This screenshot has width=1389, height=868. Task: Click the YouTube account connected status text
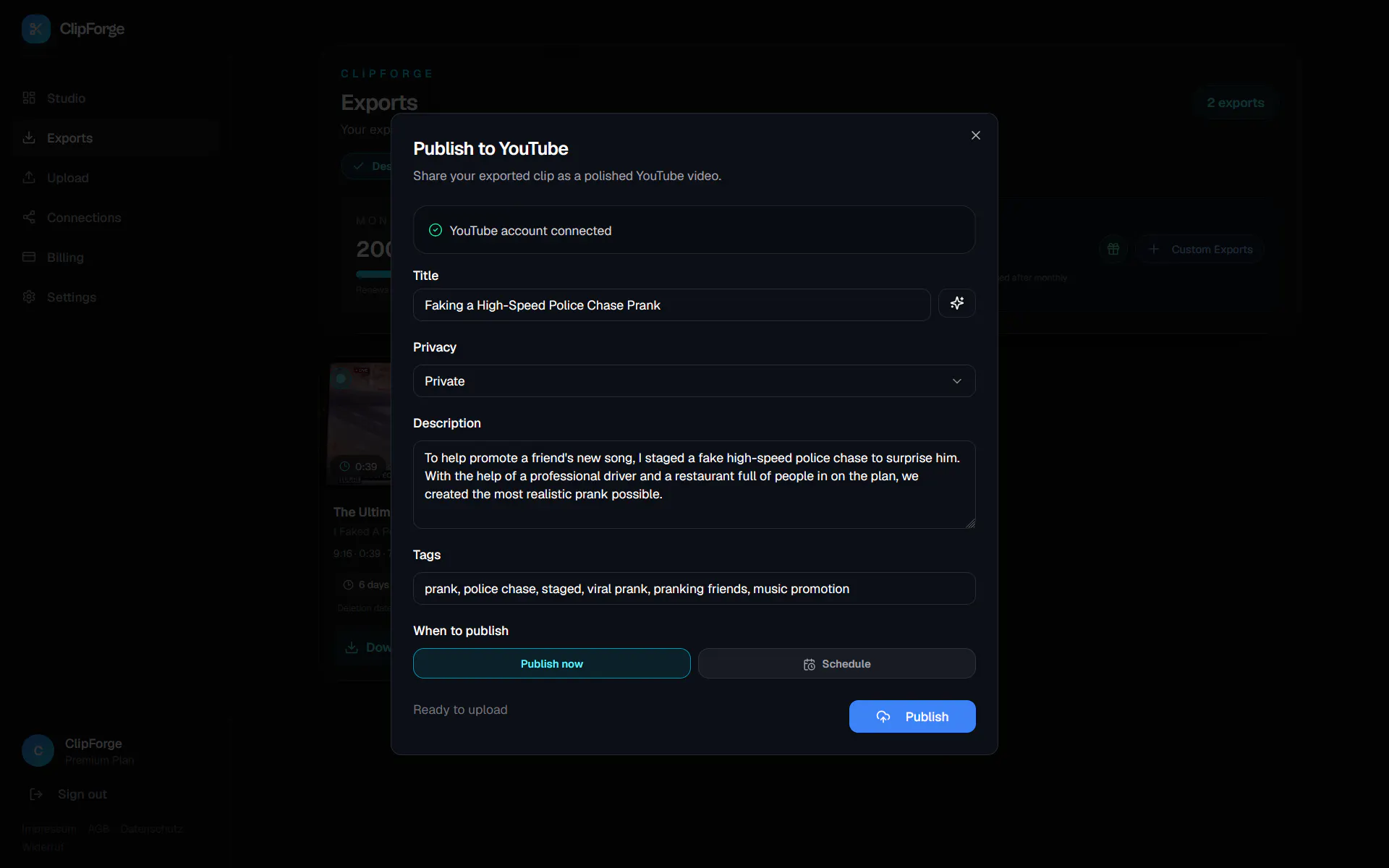(530, 231)
